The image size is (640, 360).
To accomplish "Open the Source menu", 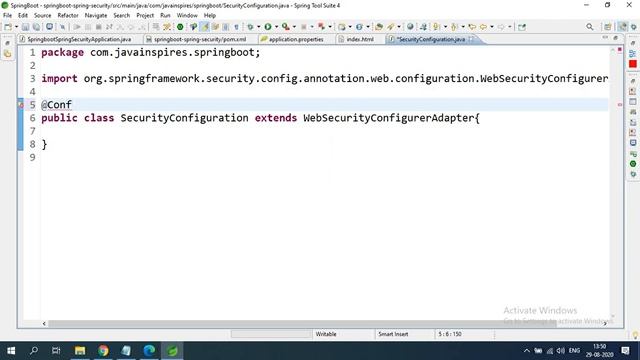I will coord(42,16).
